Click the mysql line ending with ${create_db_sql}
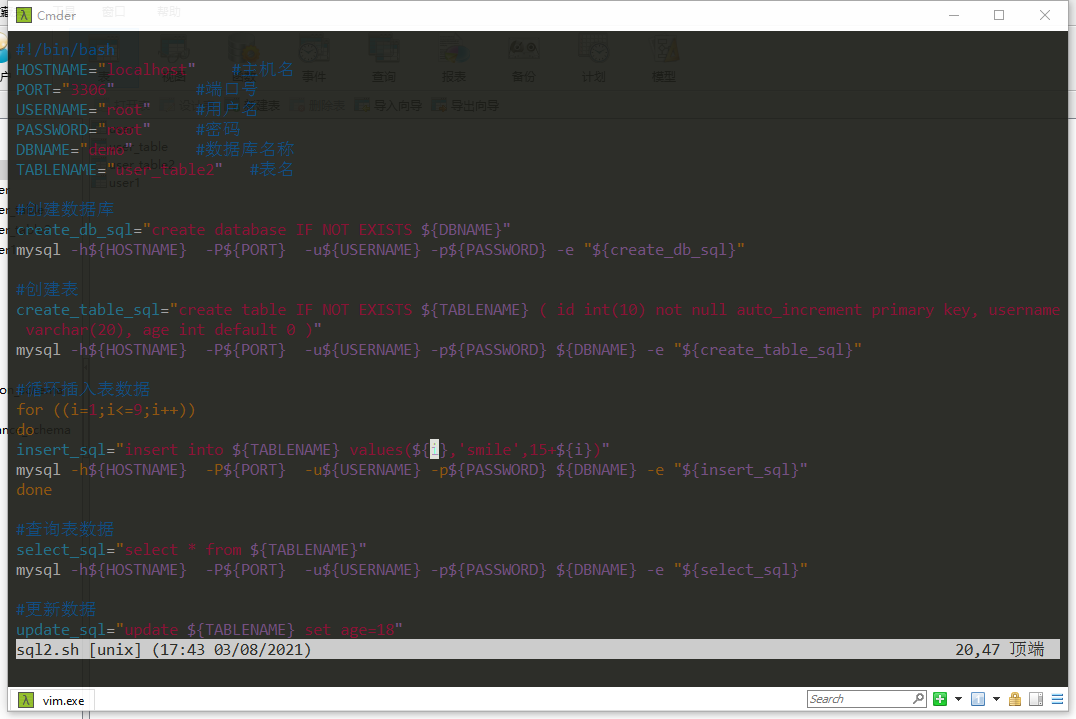The width and height of the screenshot is (1076, 719). 380,250
